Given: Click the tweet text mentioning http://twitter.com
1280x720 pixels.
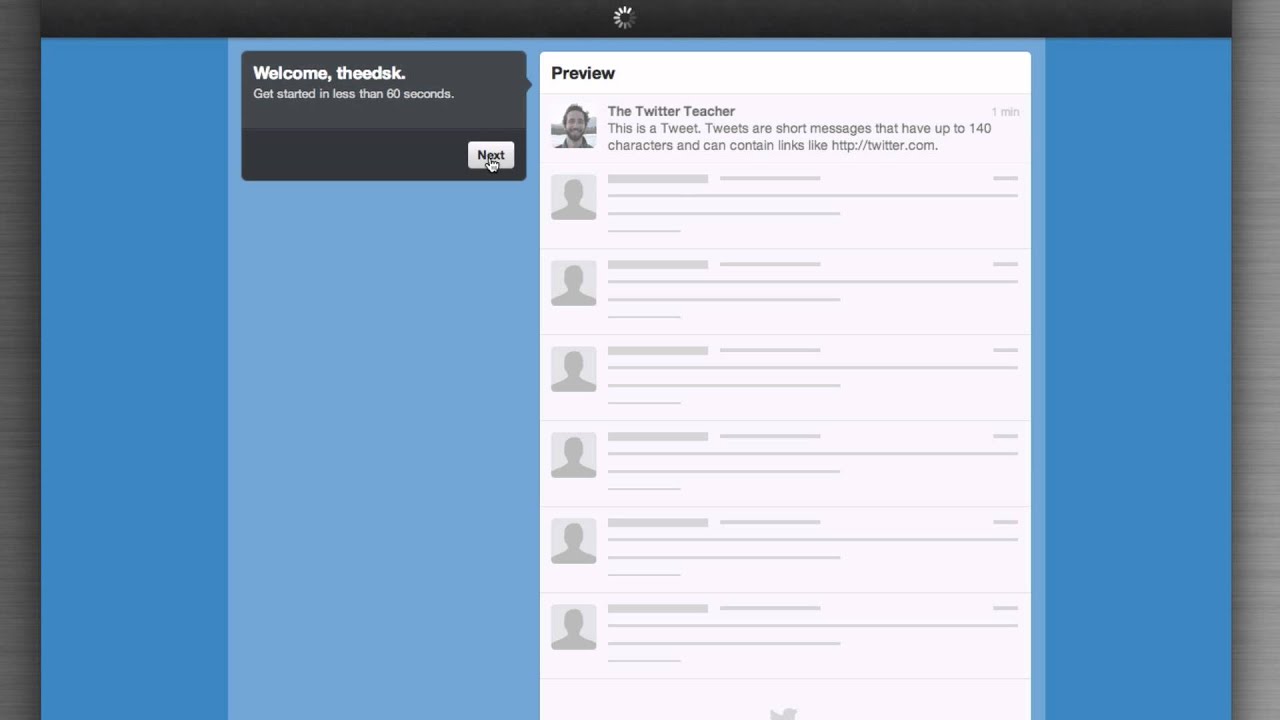Looking at the screenshot, I should [x=799, y=137].
